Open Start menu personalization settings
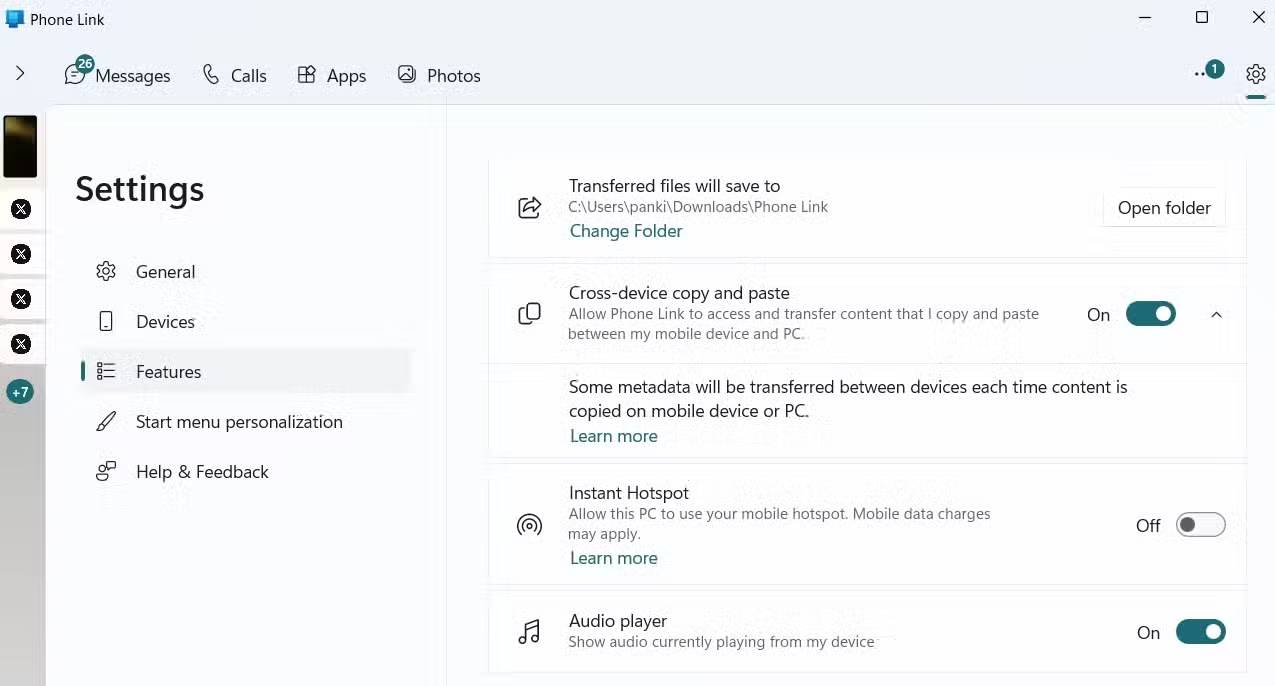Screen dimensions: 1275x686 pos(239,422)
